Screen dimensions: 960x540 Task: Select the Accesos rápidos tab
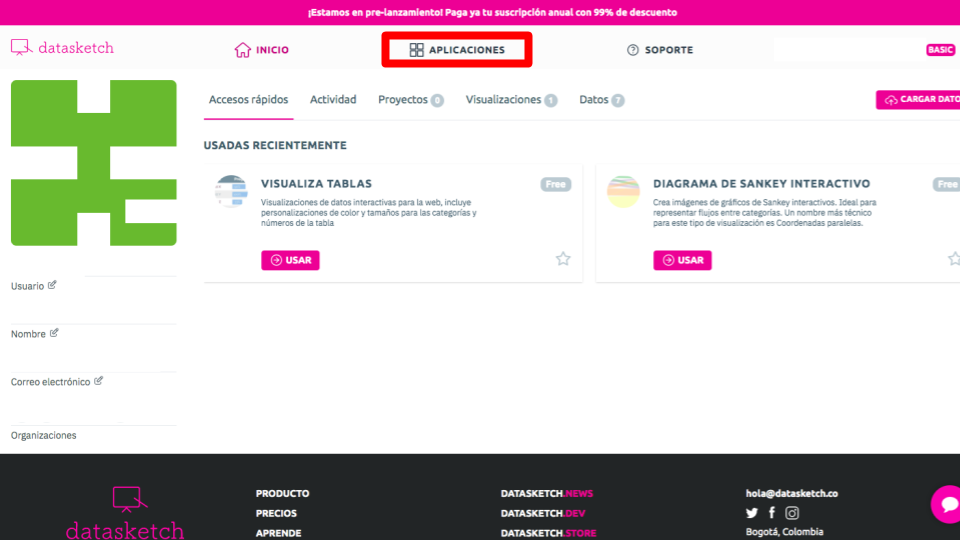click(249, 100)
